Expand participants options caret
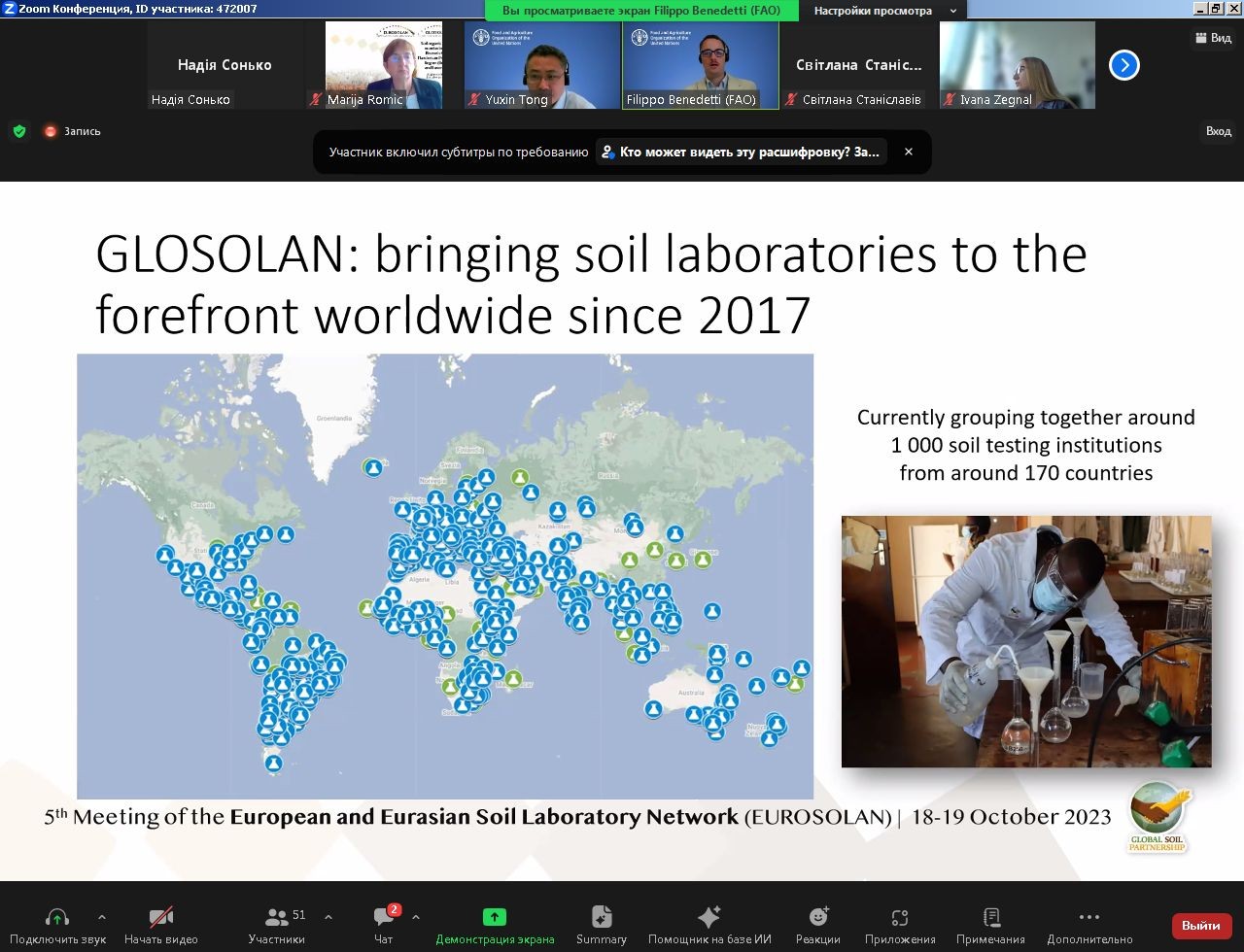 tap(328, 917)
